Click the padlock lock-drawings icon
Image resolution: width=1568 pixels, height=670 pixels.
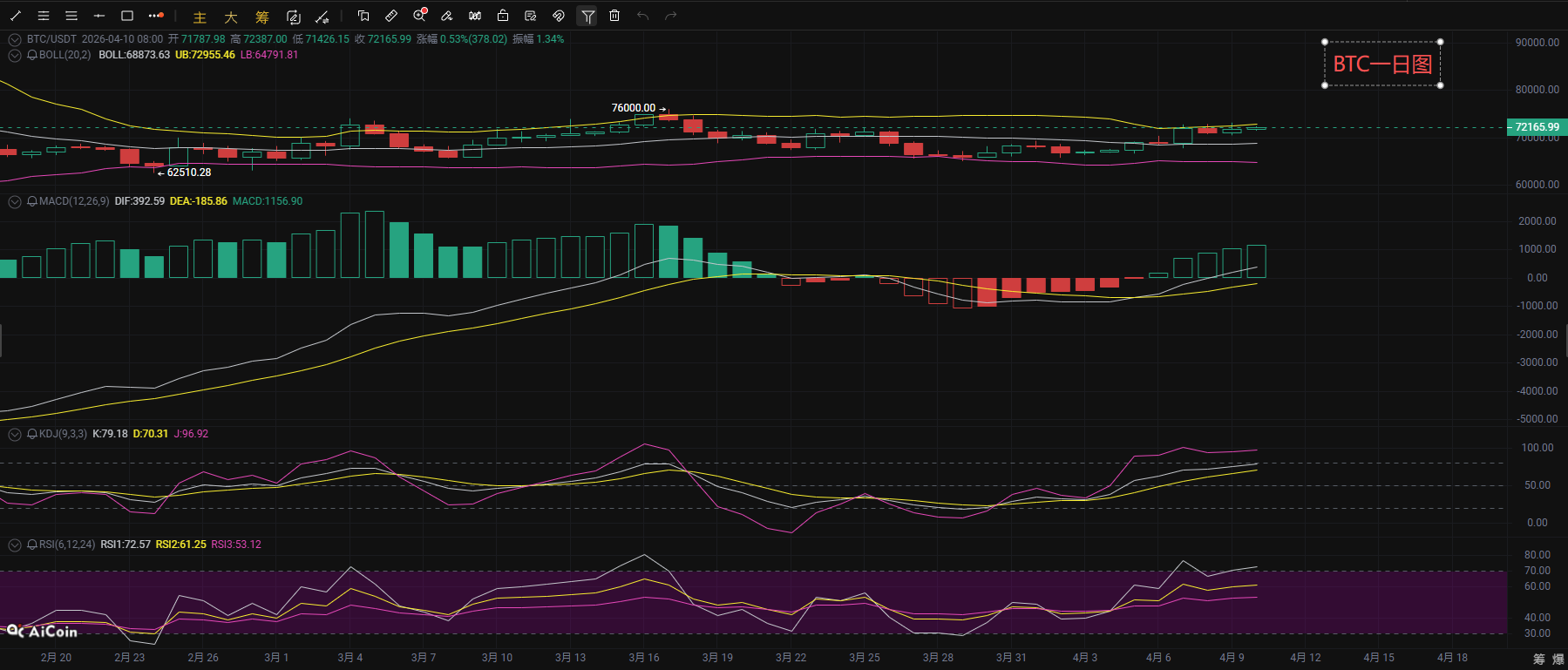pos(503,16)
